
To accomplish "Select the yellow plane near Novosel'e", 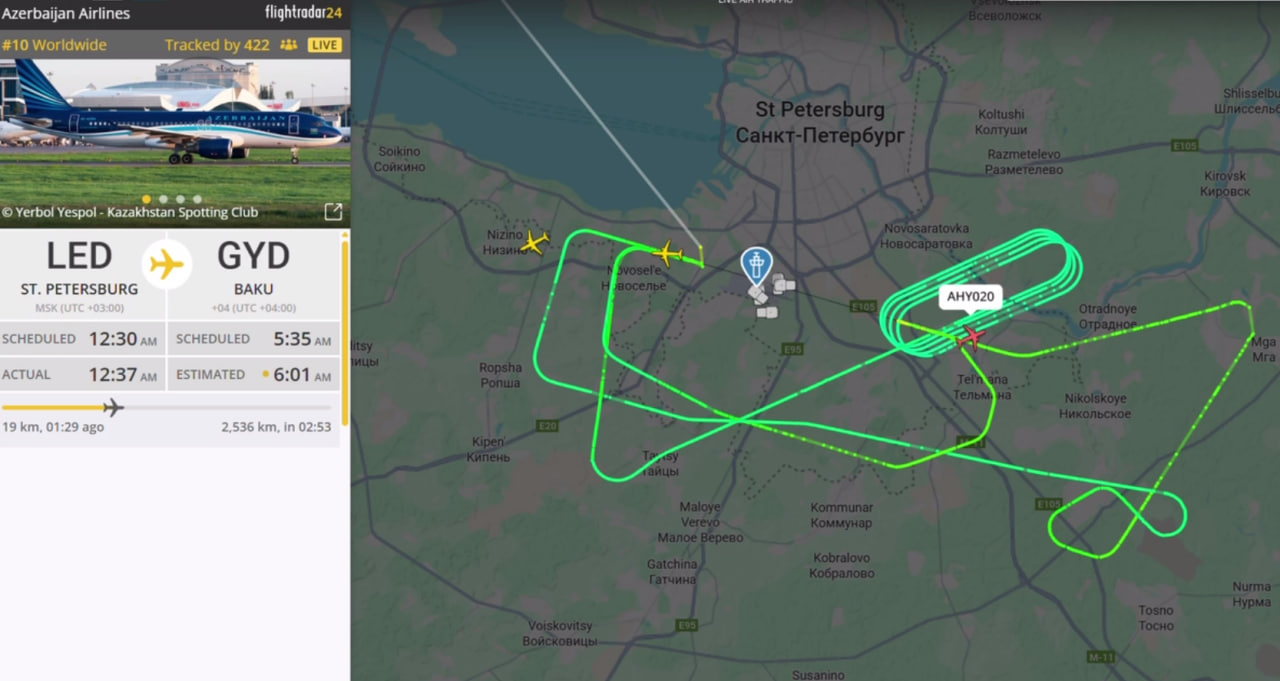I will point(668,252).
